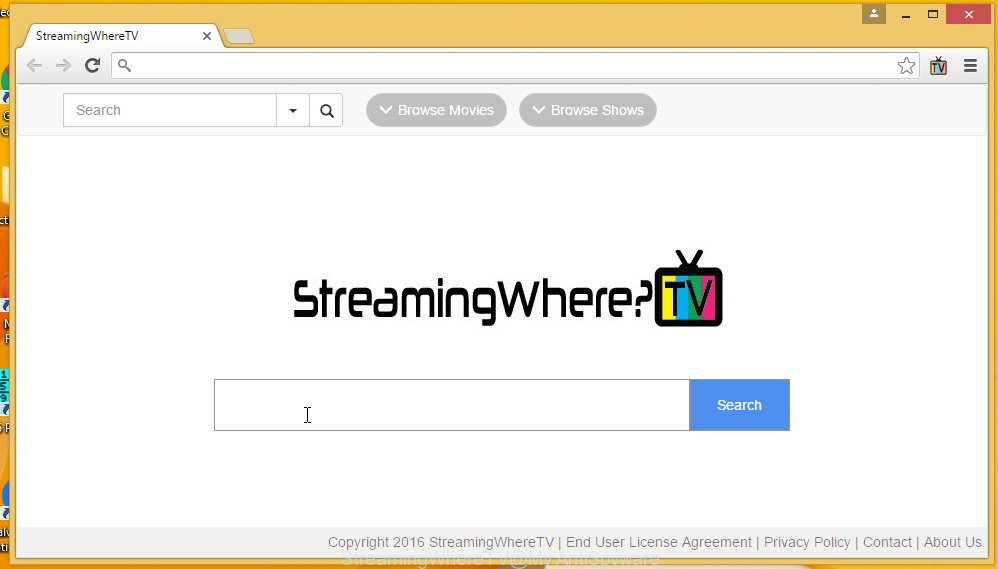Screen dimensions: 998x569
Task: Close the StreamingWhereTV tab
Action: pyautogui.click(x=207, y=36)
